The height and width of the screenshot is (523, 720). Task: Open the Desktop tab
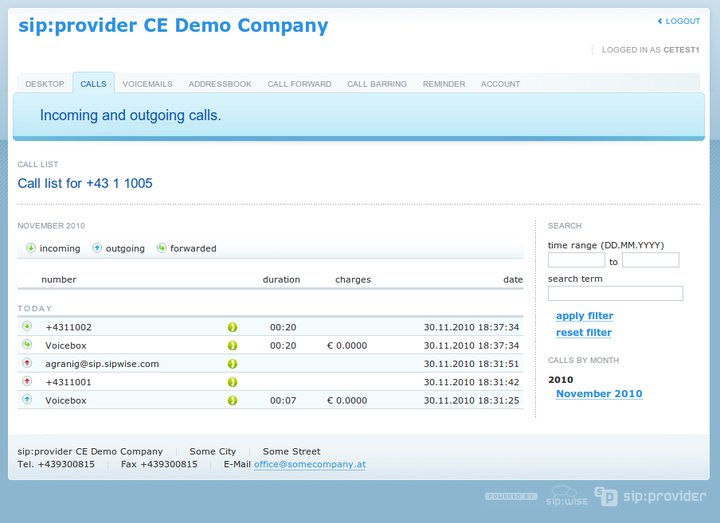(x=45, y=84)
